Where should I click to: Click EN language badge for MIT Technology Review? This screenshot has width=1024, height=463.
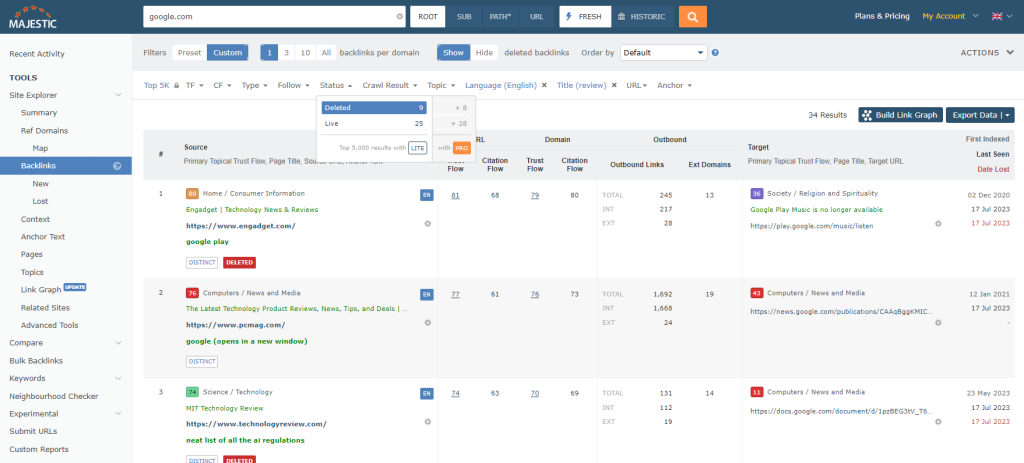(426, 393)
